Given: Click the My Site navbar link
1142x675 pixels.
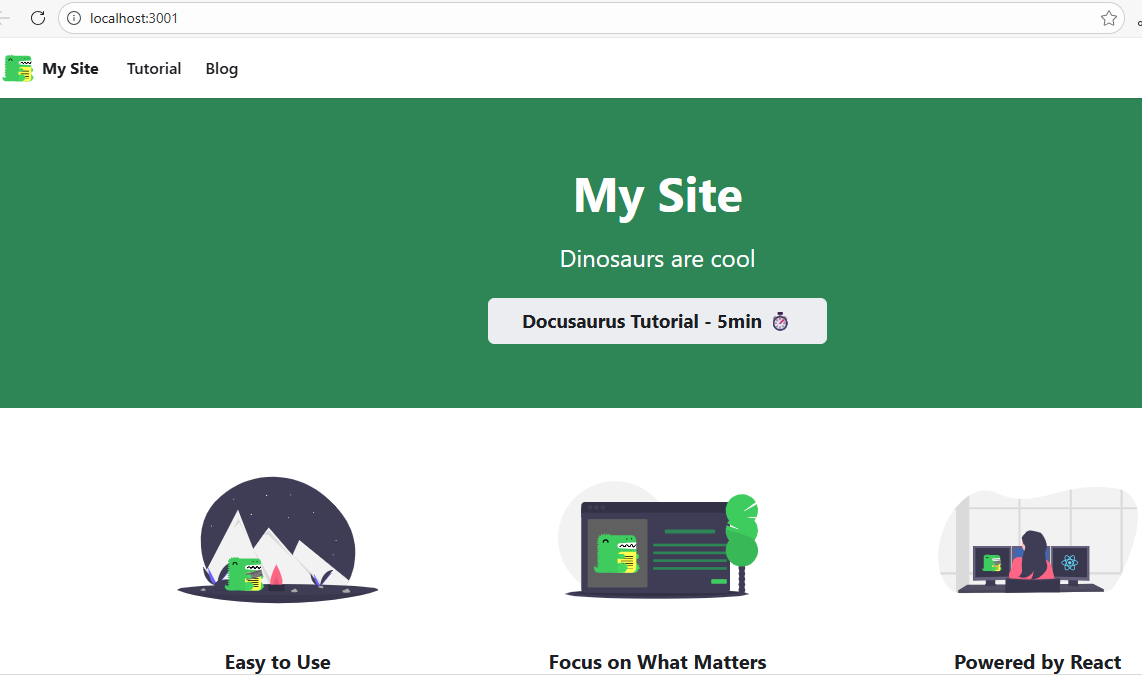Looking at the screenshot, I should click(70, 68).
